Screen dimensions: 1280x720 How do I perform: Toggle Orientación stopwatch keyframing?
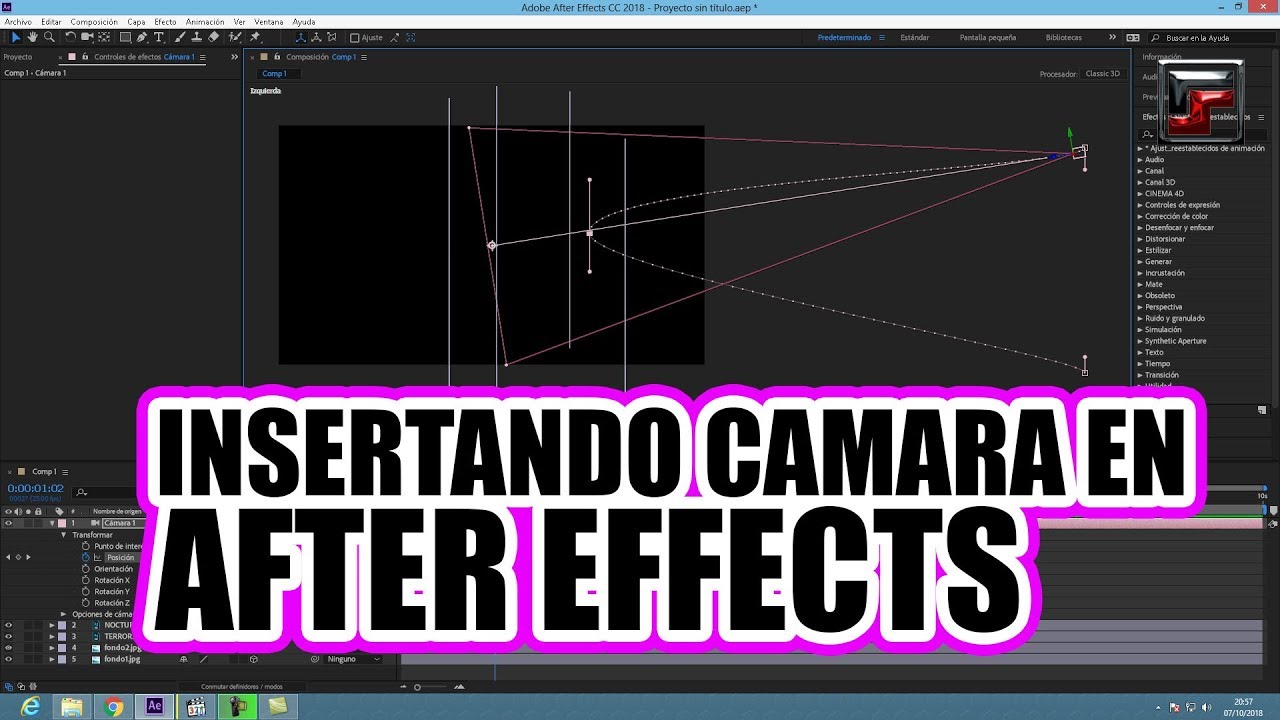point(86,569)
